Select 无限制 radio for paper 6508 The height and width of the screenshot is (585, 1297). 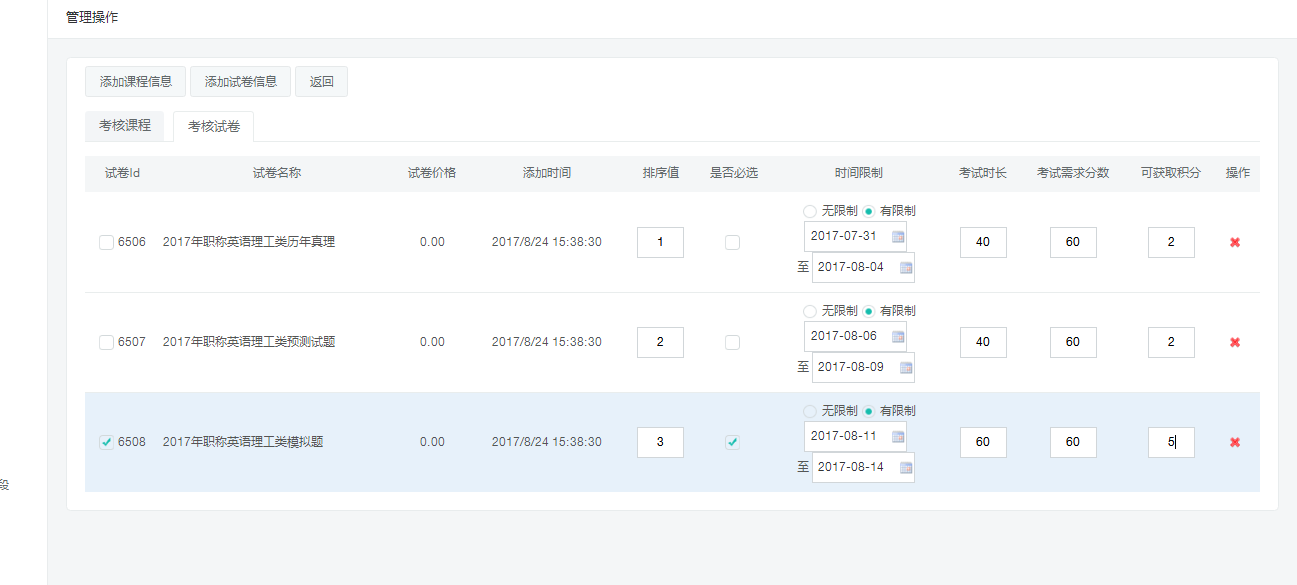click(810, 411)
